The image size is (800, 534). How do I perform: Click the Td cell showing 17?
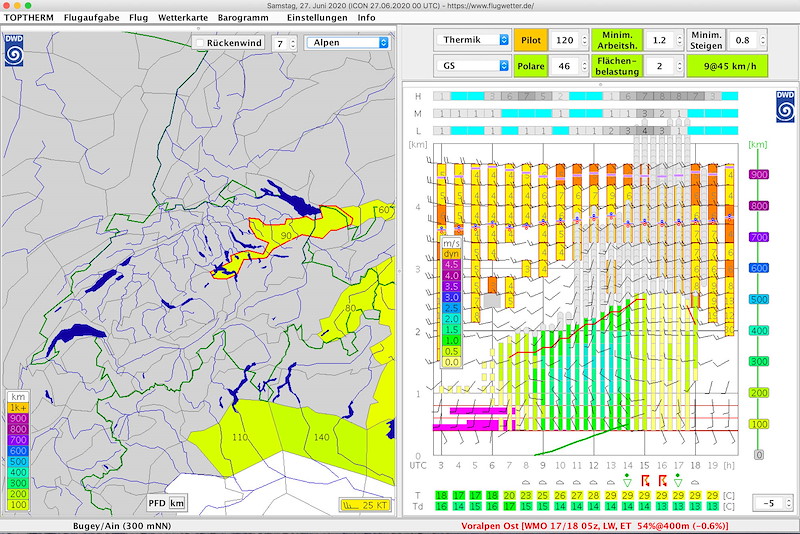509,506
